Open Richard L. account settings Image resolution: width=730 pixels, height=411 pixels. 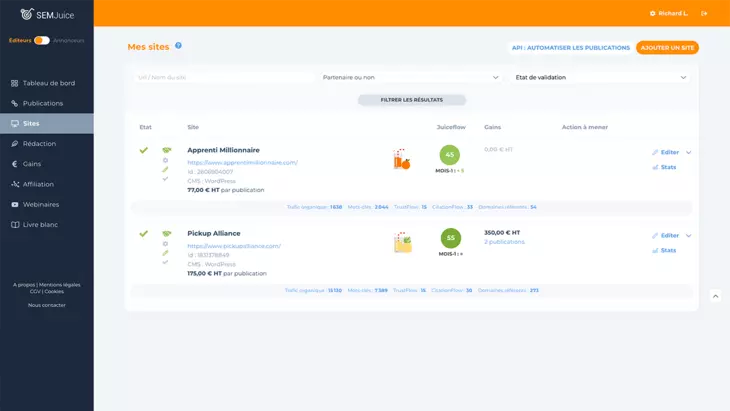point(669,13)
